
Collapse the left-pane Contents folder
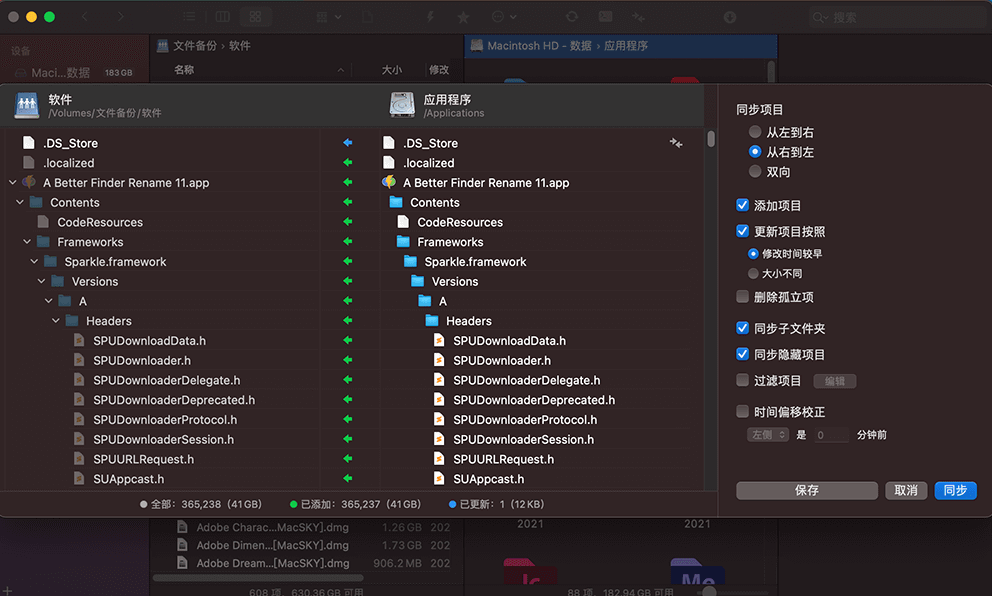click(20, 203)
